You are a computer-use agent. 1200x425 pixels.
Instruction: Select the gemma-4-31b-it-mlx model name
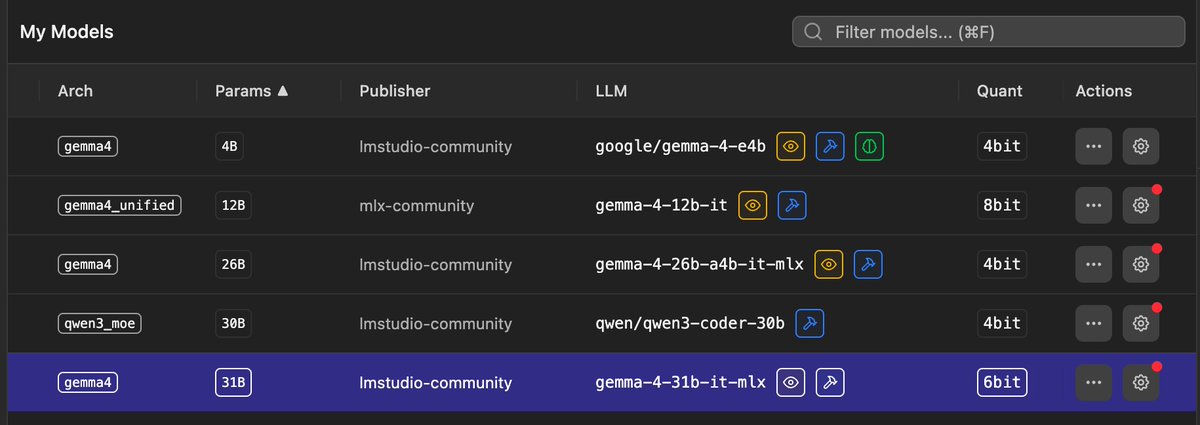point(680,382)
